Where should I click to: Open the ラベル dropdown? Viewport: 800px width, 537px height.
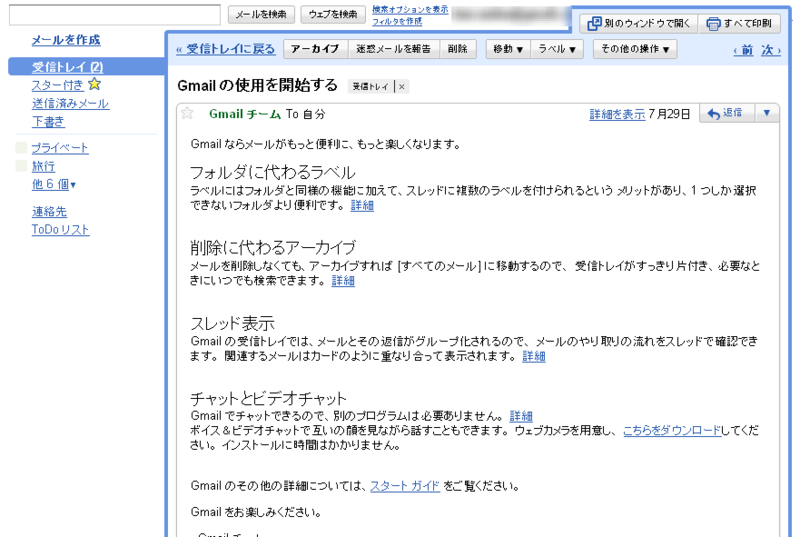pyautogui.click(x=557, y=49)
